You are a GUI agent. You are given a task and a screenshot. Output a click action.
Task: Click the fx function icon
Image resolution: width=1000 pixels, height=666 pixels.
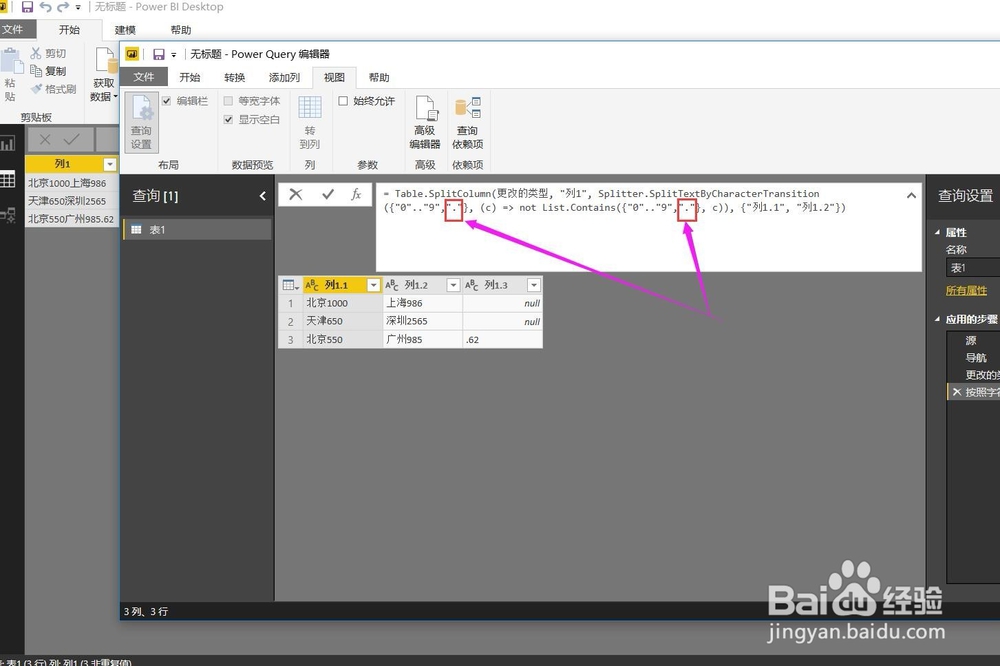pyautogui.click(x=357, y=194)
